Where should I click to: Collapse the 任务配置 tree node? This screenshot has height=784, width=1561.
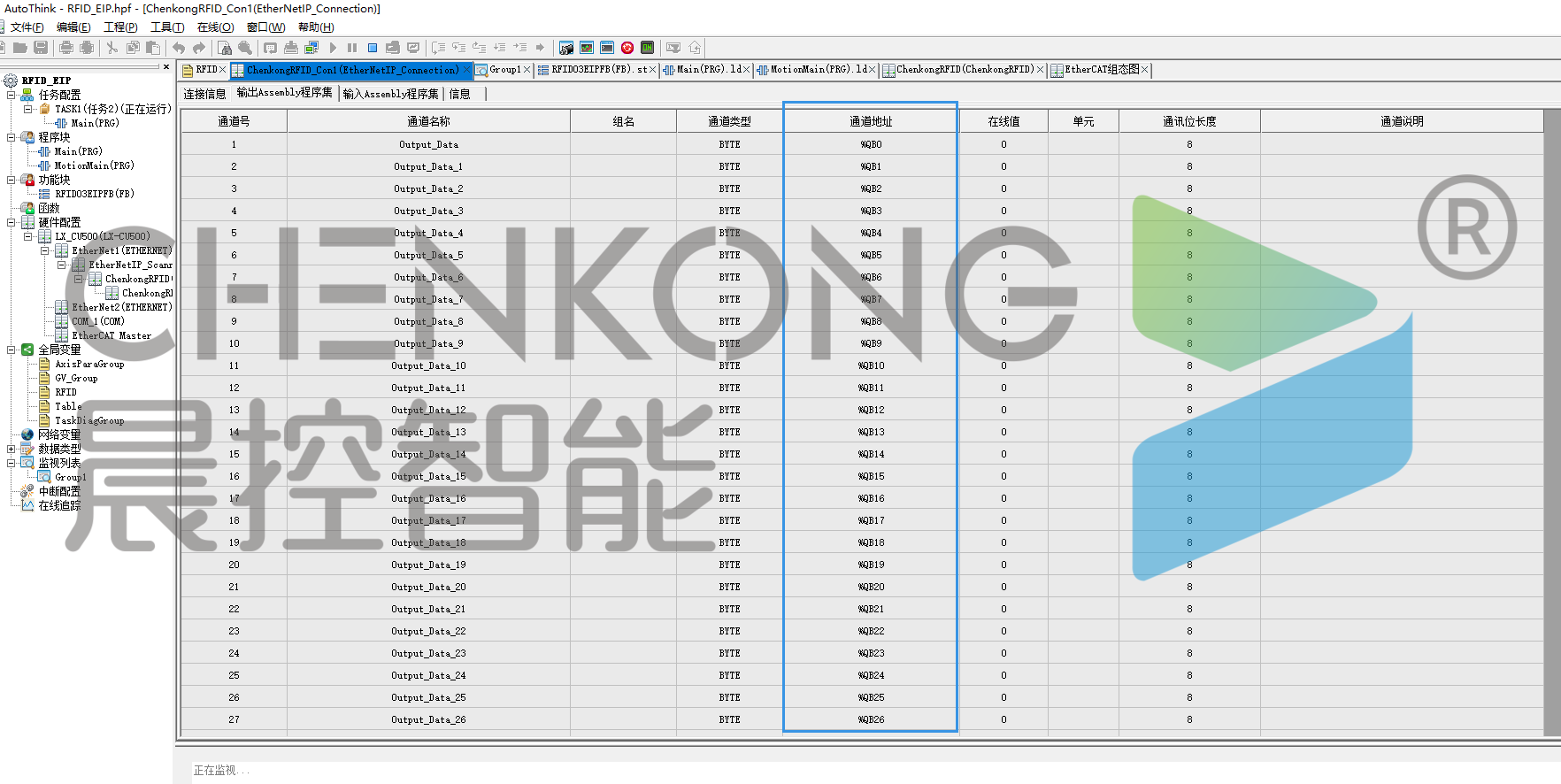click(x=12, y=95)
